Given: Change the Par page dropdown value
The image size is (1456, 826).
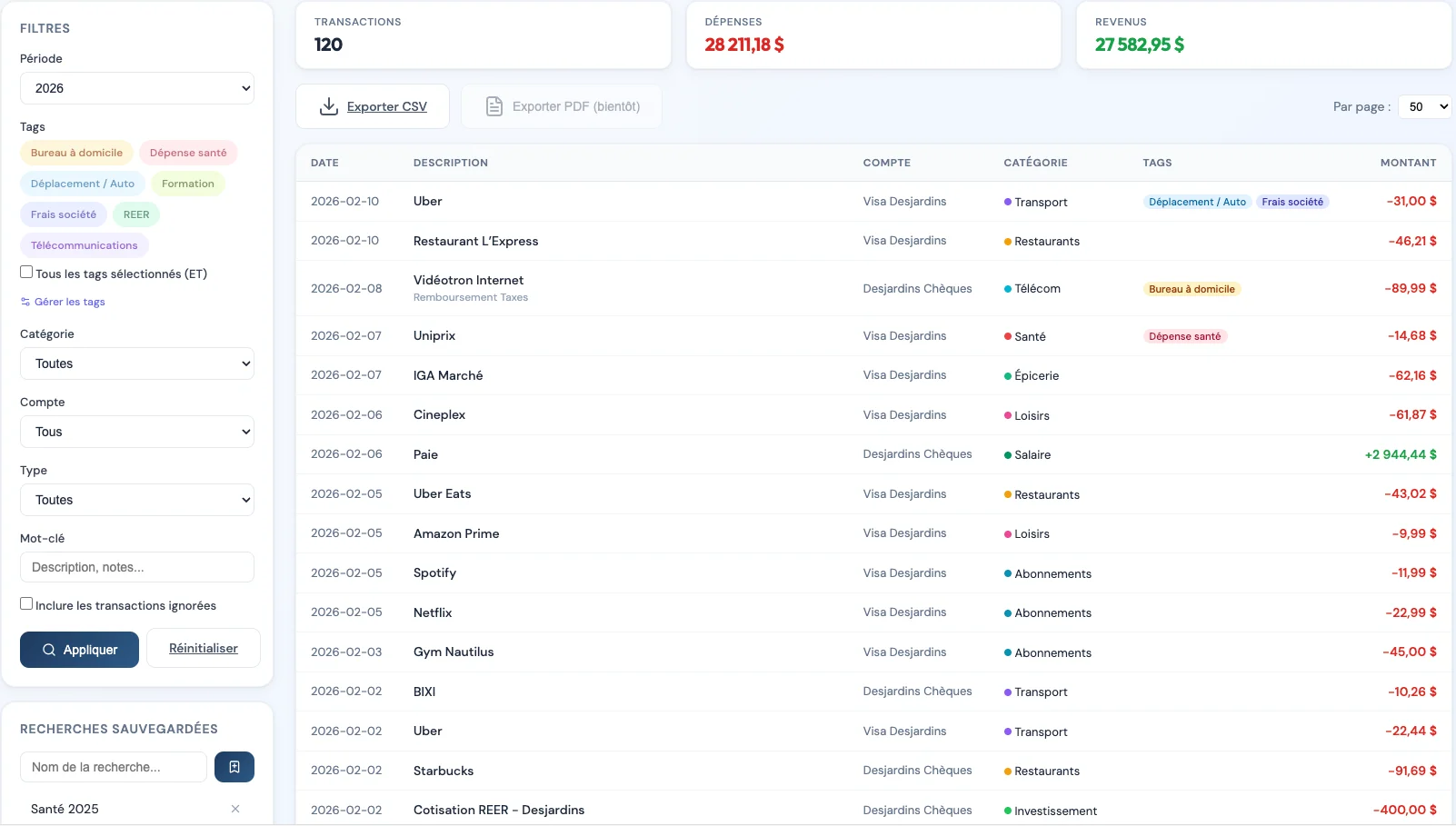Looking at the screenshot, I should (x=1425, y=106).
